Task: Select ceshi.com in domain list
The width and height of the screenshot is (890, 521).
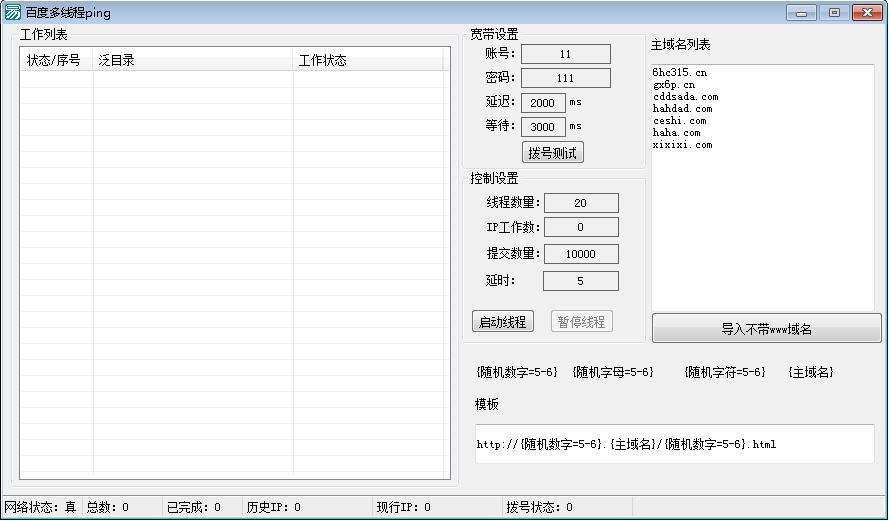Action: tap(679, 120)
